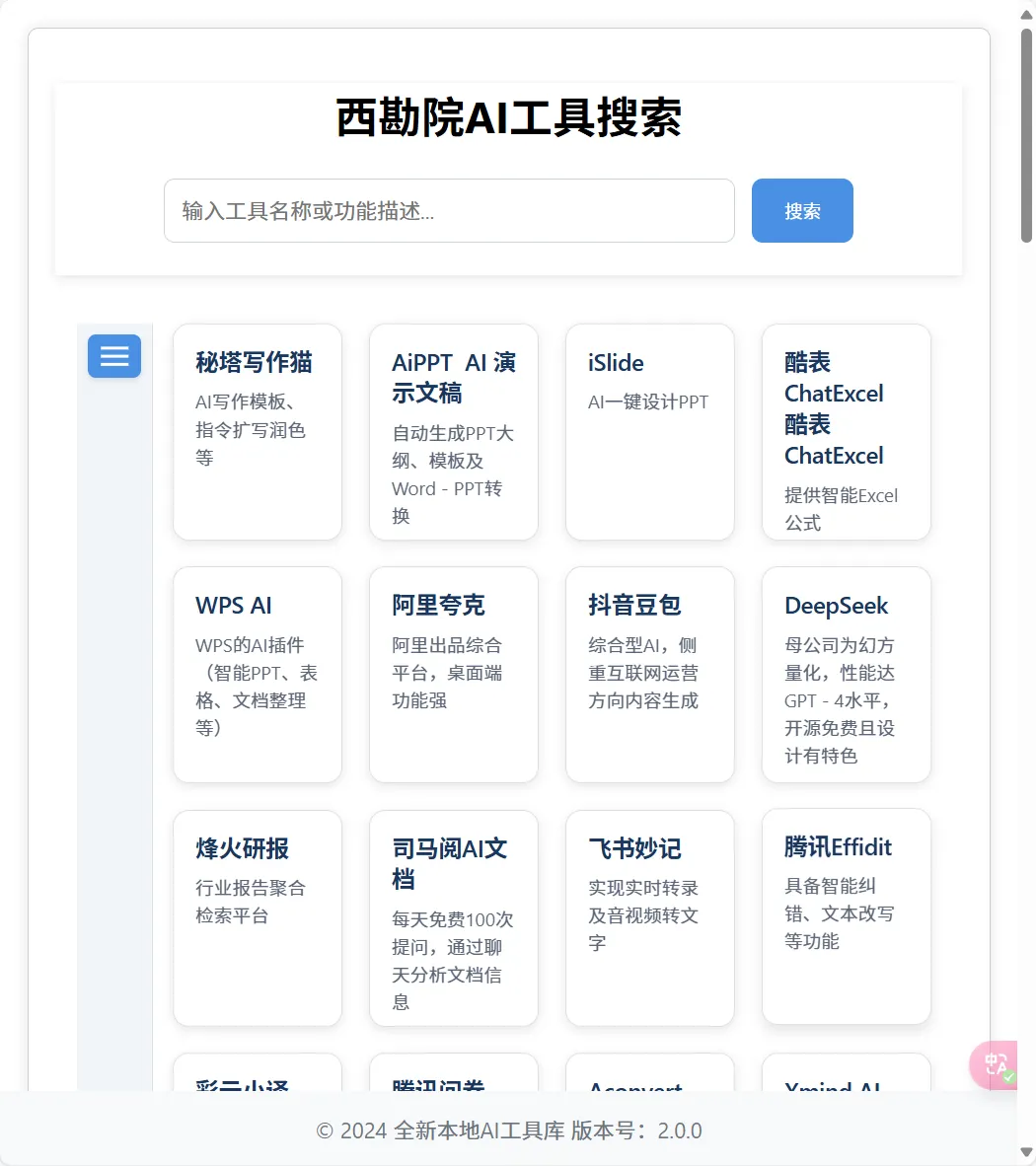
Task: Click the floating translate icon
Action: (x=995, y=1064)
